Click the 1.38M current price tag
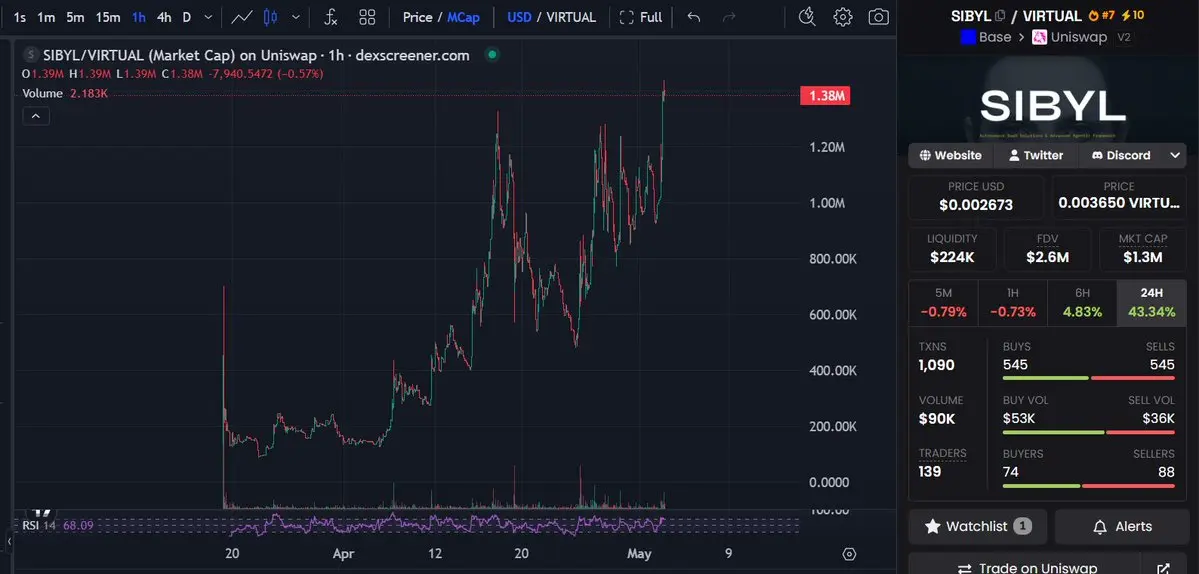The image size is (1199, 574). pyautogui.click(x=825, y=96)
